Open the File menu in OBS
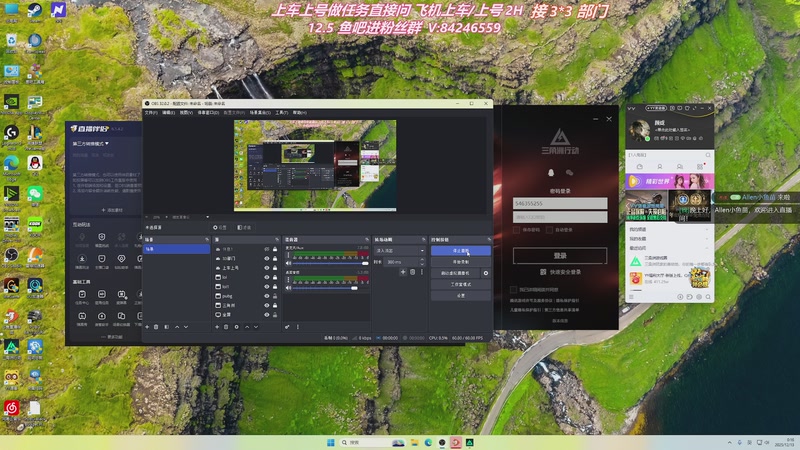The height and width of the screenshot is (450, 800). [x=151, y=113]
